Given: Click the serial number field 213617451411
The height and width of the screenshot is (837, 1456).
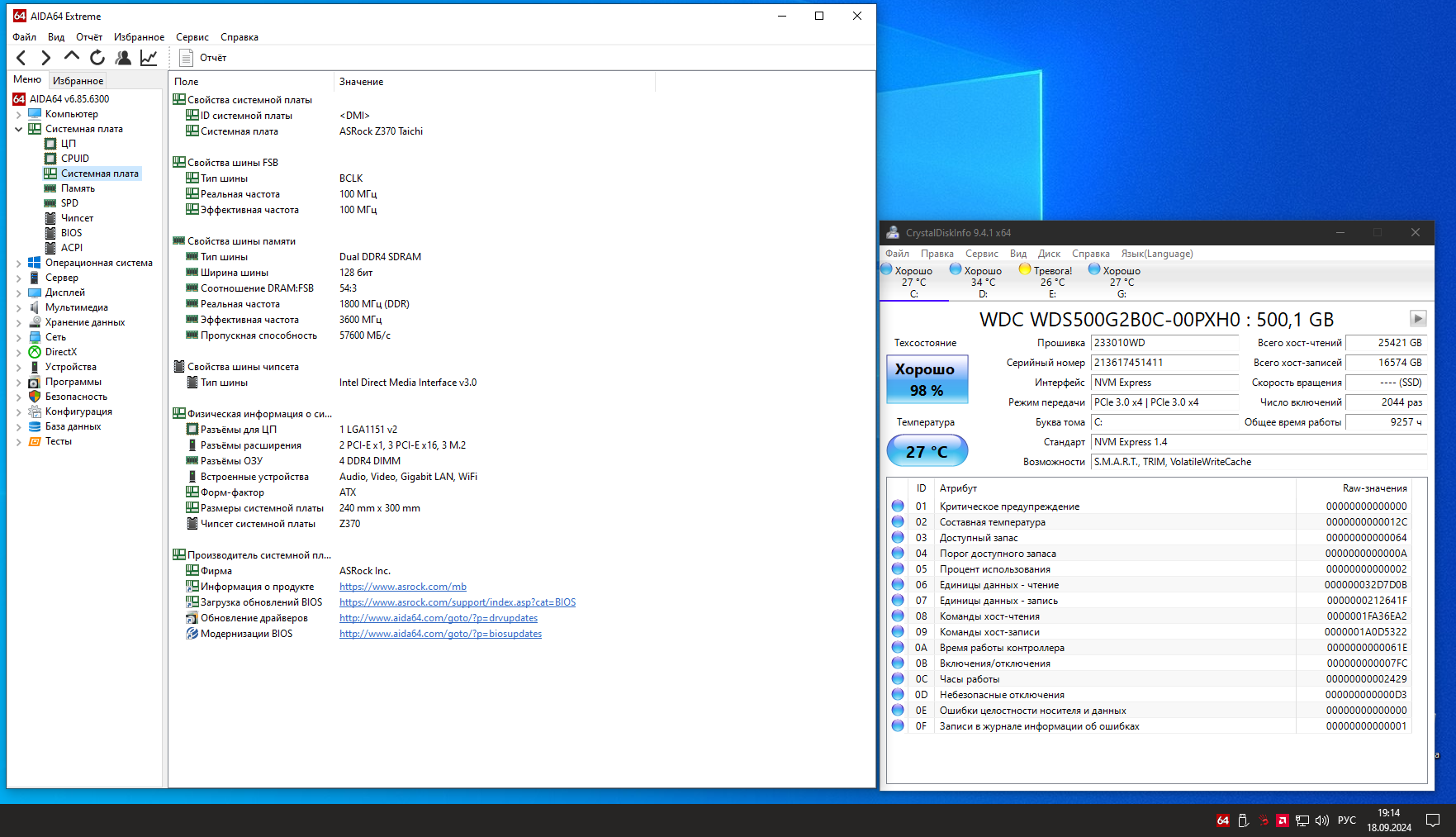Looking at the screenshot, I should (1164, 363).
